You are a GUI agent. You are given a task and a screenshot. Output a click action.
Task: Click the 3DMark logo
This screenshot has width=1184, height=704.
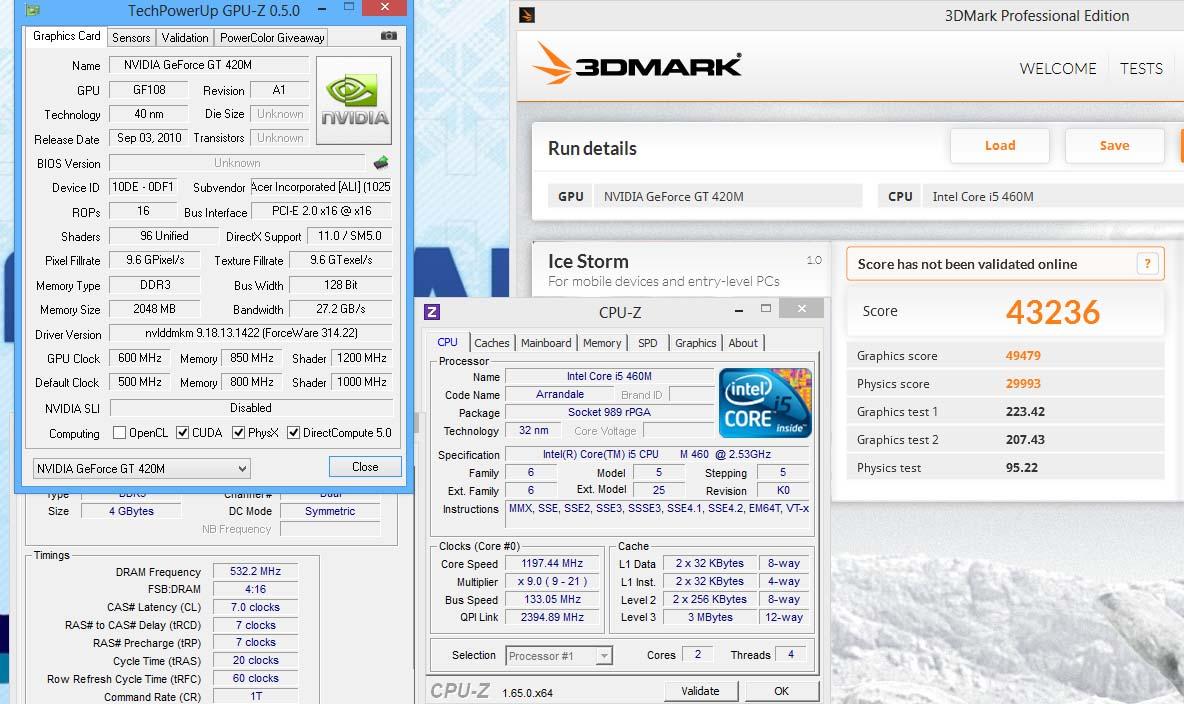pos(638,63)
